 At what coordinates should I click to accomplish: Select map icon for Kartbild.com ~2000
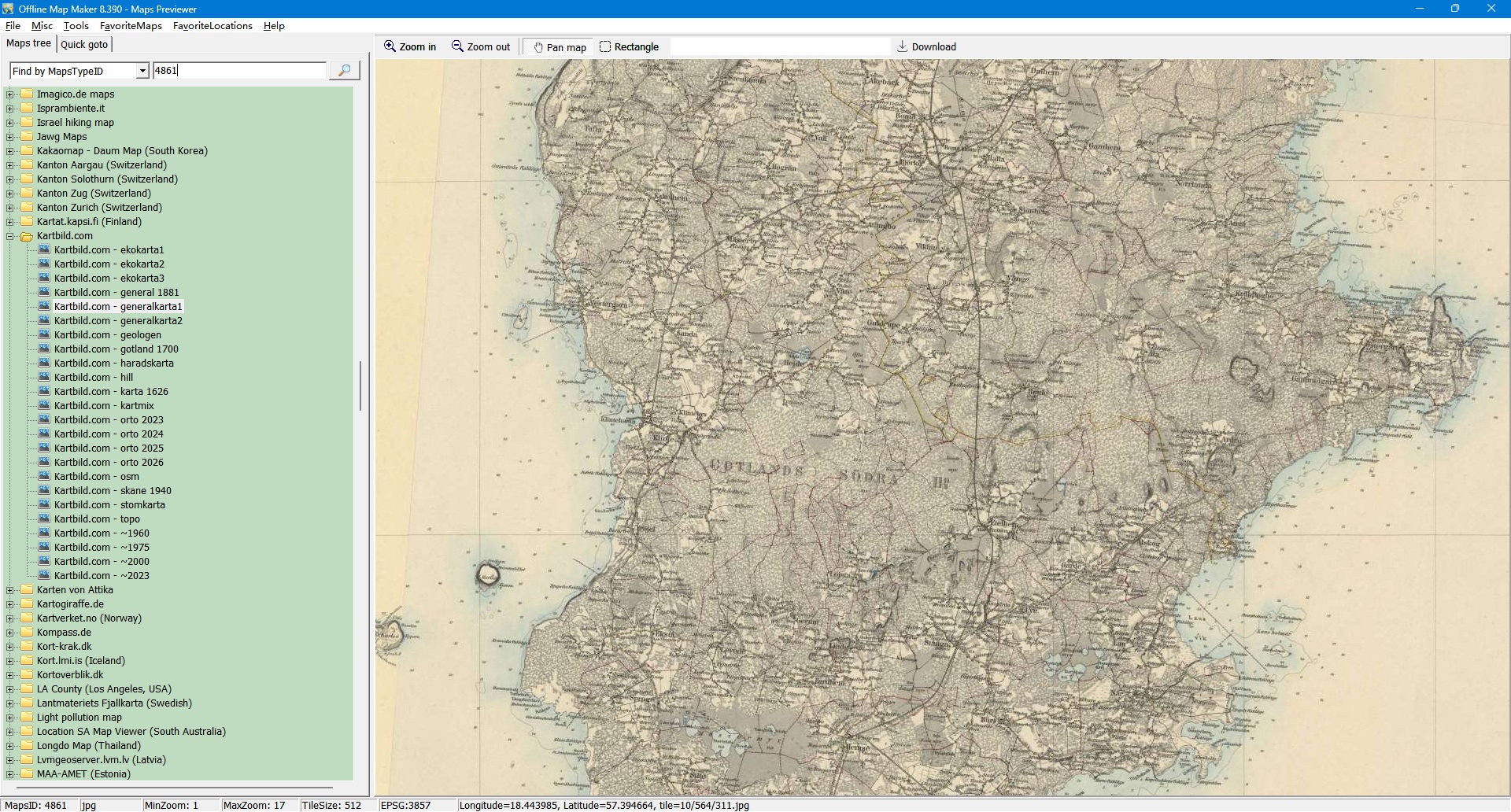coord(44,561)
